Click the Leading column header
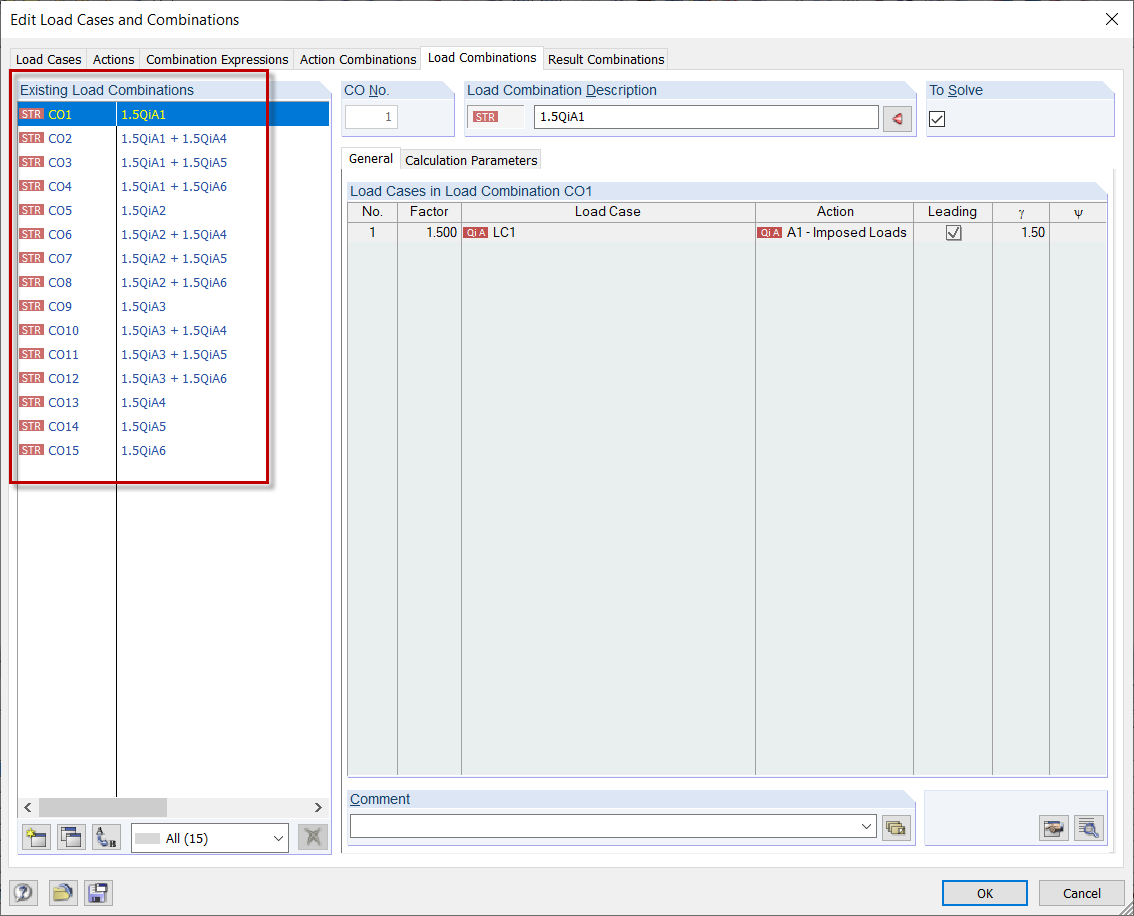1134x916 pixels. (x=952, y=212)
